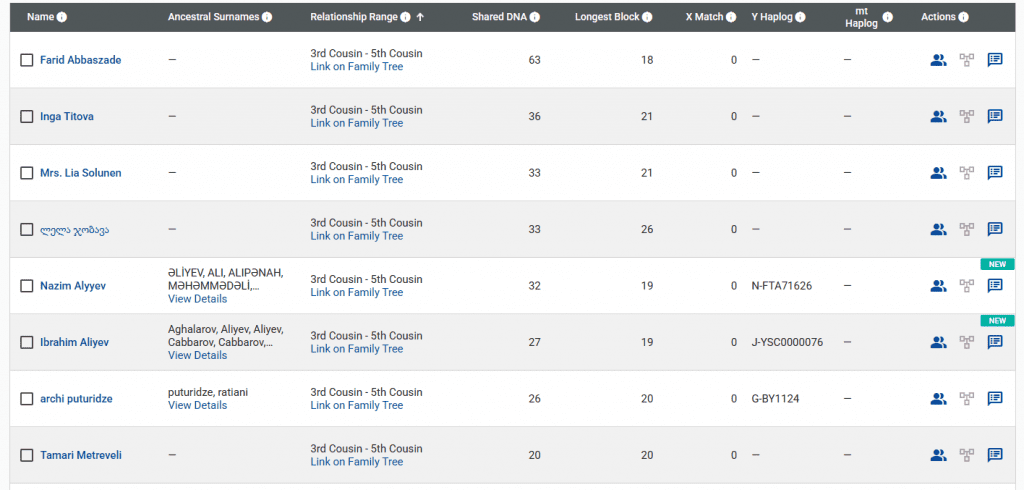
Task: Sort by the Shared DNA column header
Action: (x=500, y=17)
